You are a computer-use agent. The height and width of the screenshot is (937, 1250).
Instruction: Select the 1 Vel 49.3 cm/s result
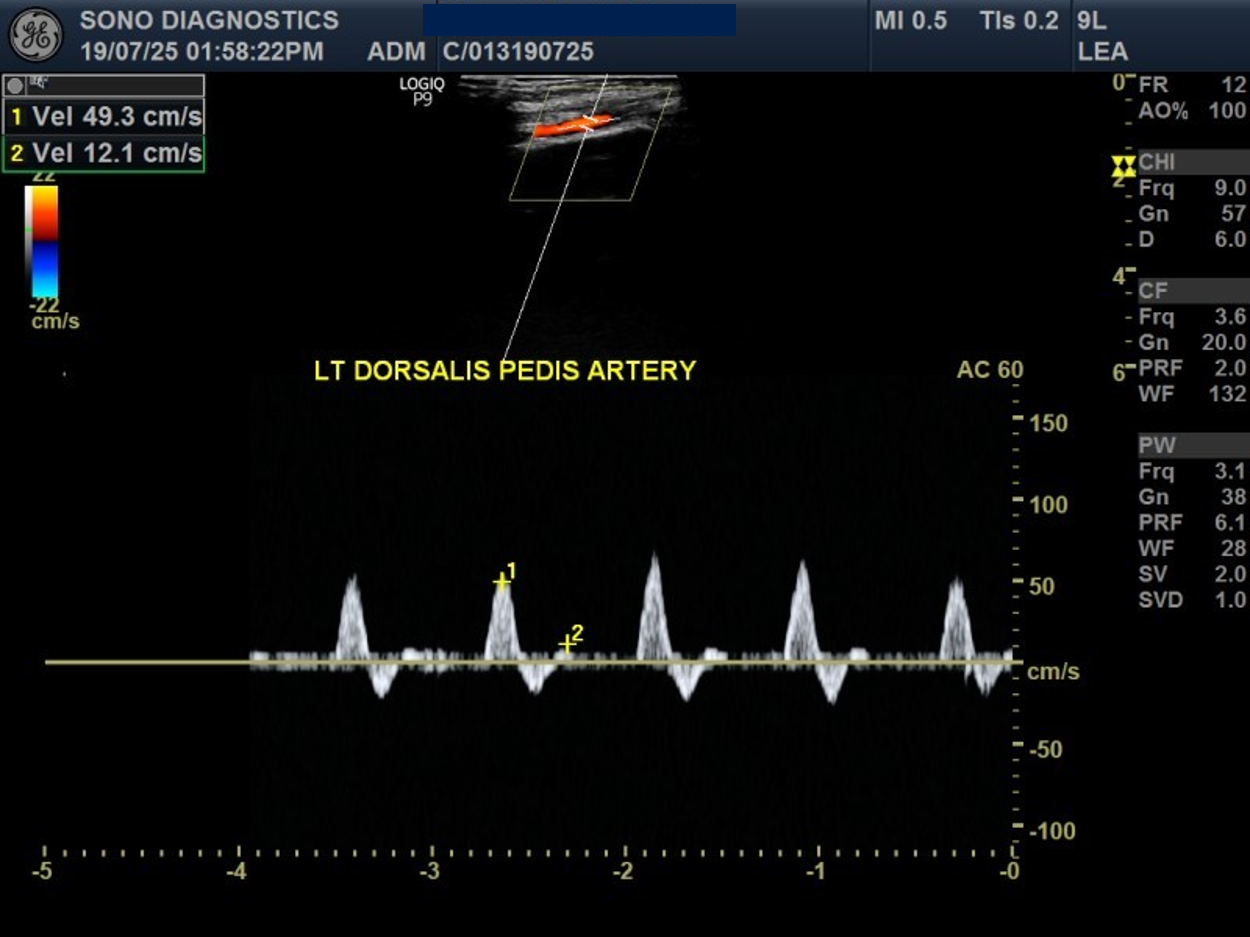(105, 117)
